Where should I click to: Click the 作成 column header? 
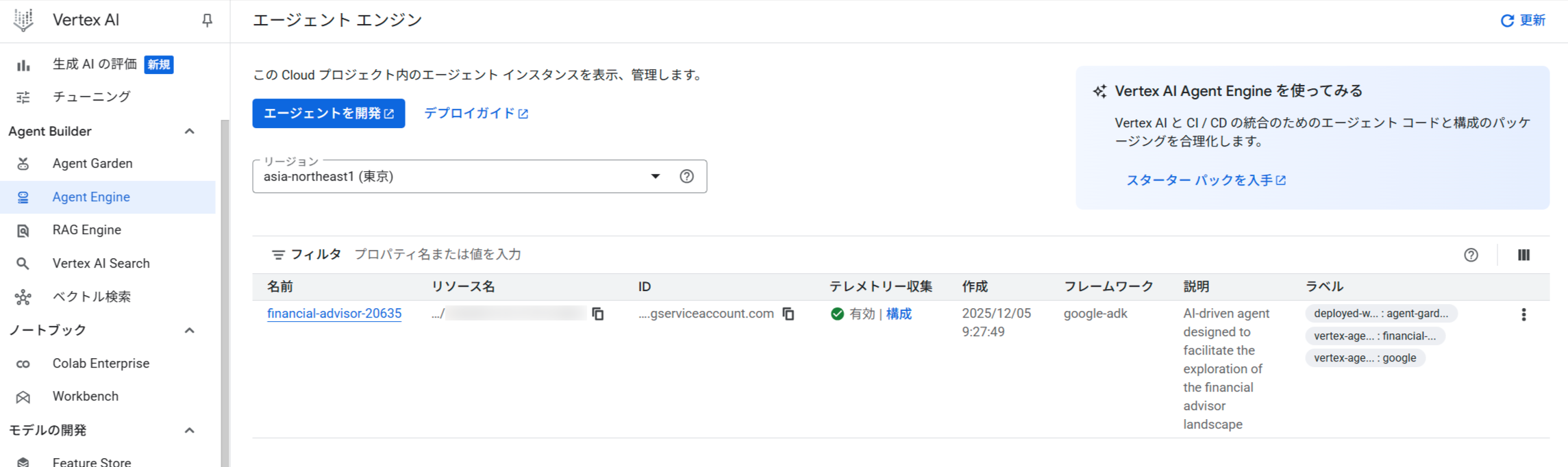[x=975, y=287]
